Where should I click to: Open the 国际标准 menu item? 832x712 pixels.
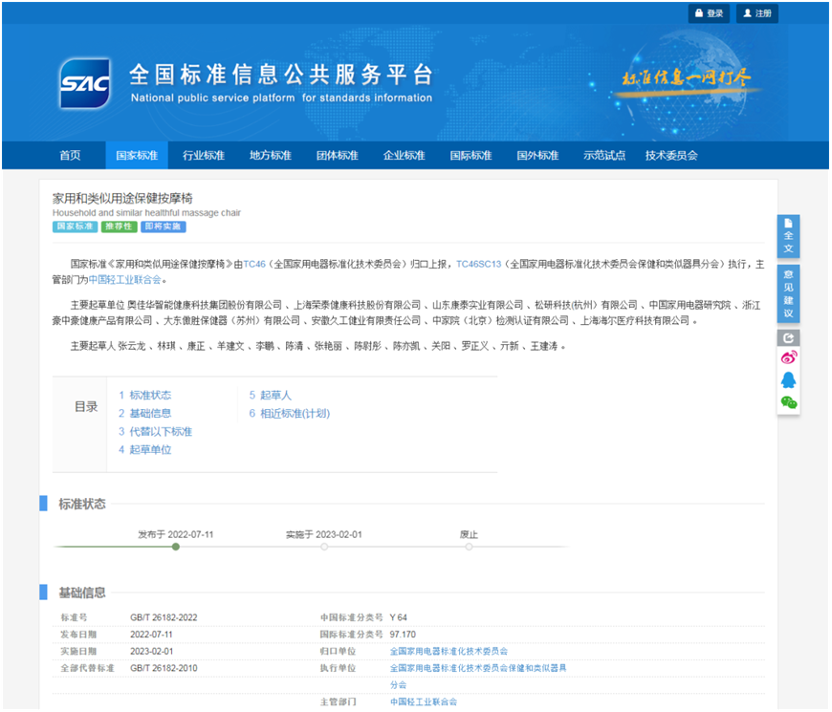(x=470, y=156)
